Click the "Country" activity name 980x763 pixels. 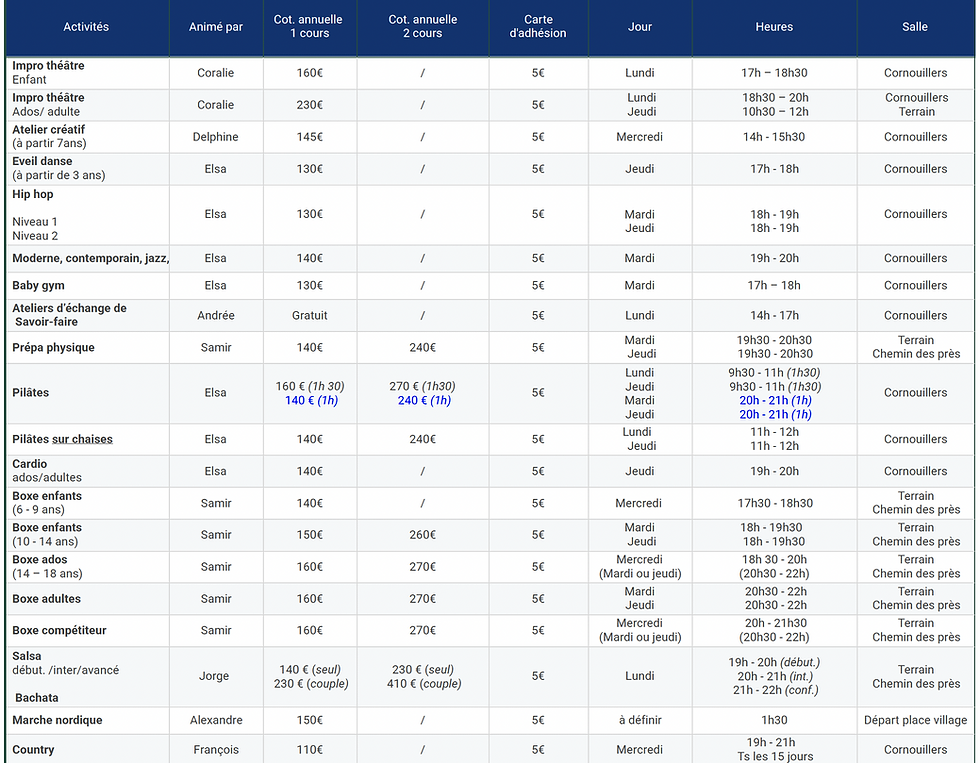click(x=33, y=750)
